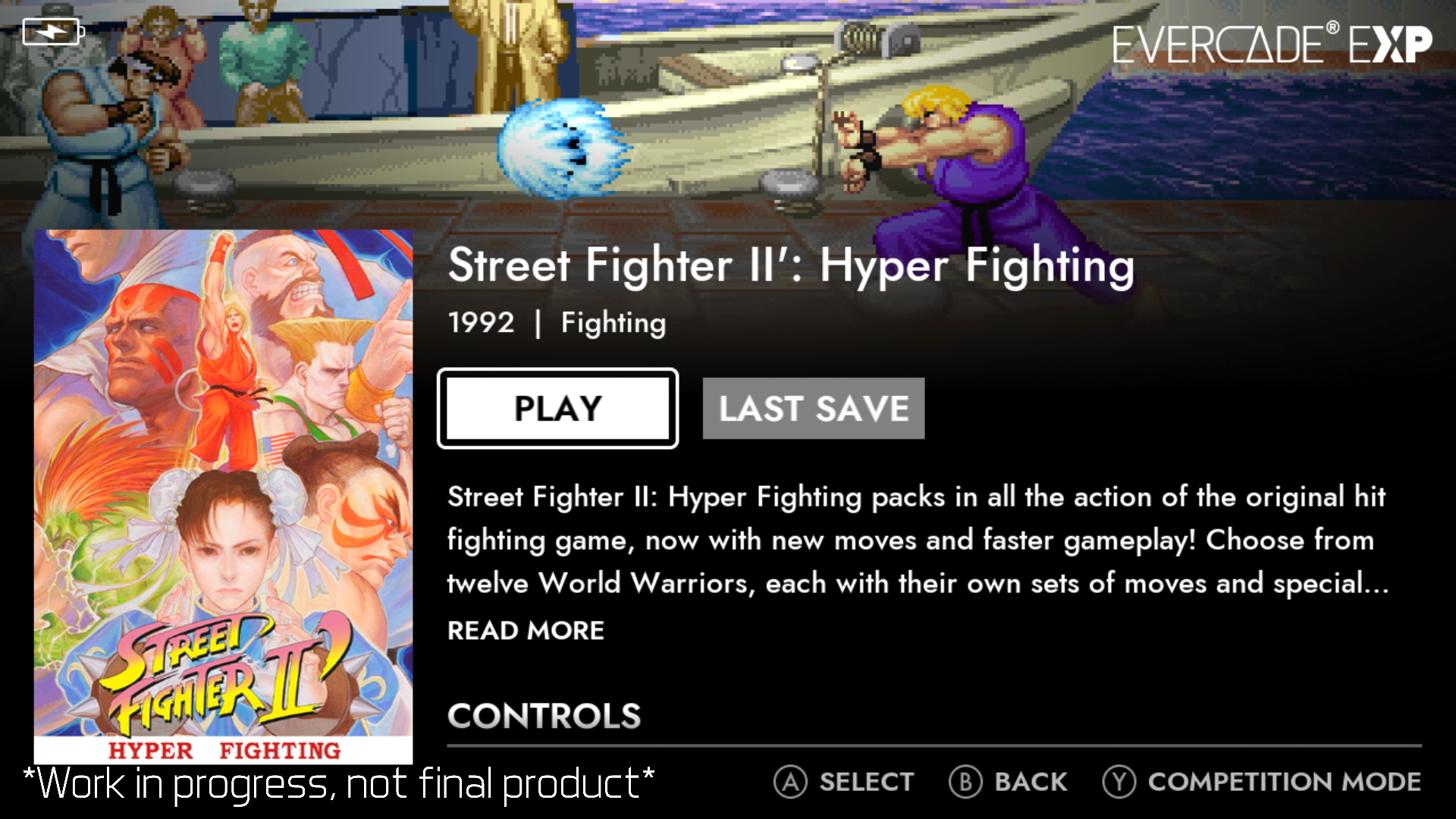Click the 1992 release year
Image resolution: width=1456 pixels, height=819 pixels.
point(481,322)
